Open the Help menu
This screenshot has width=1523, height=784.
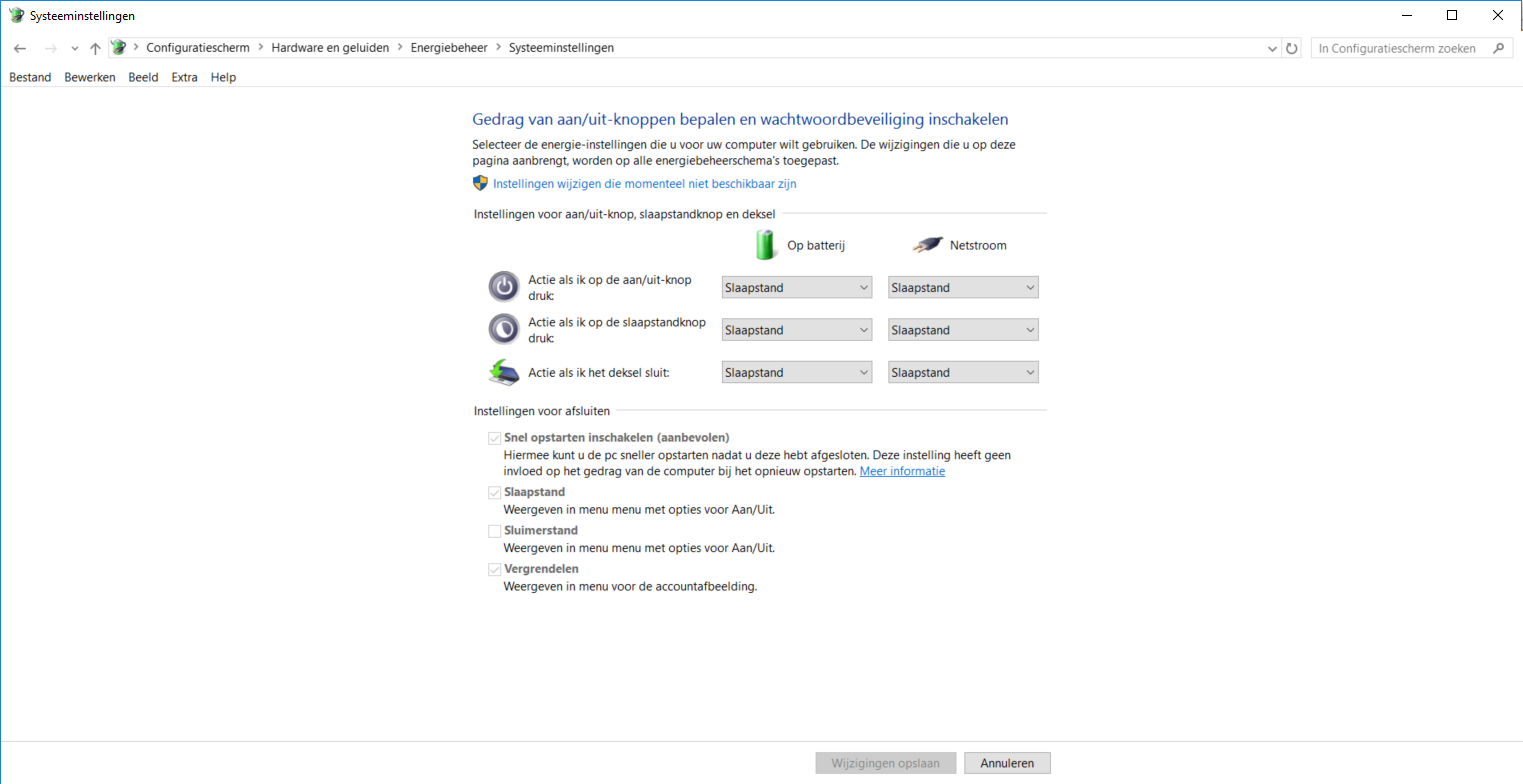pos(223,77)
